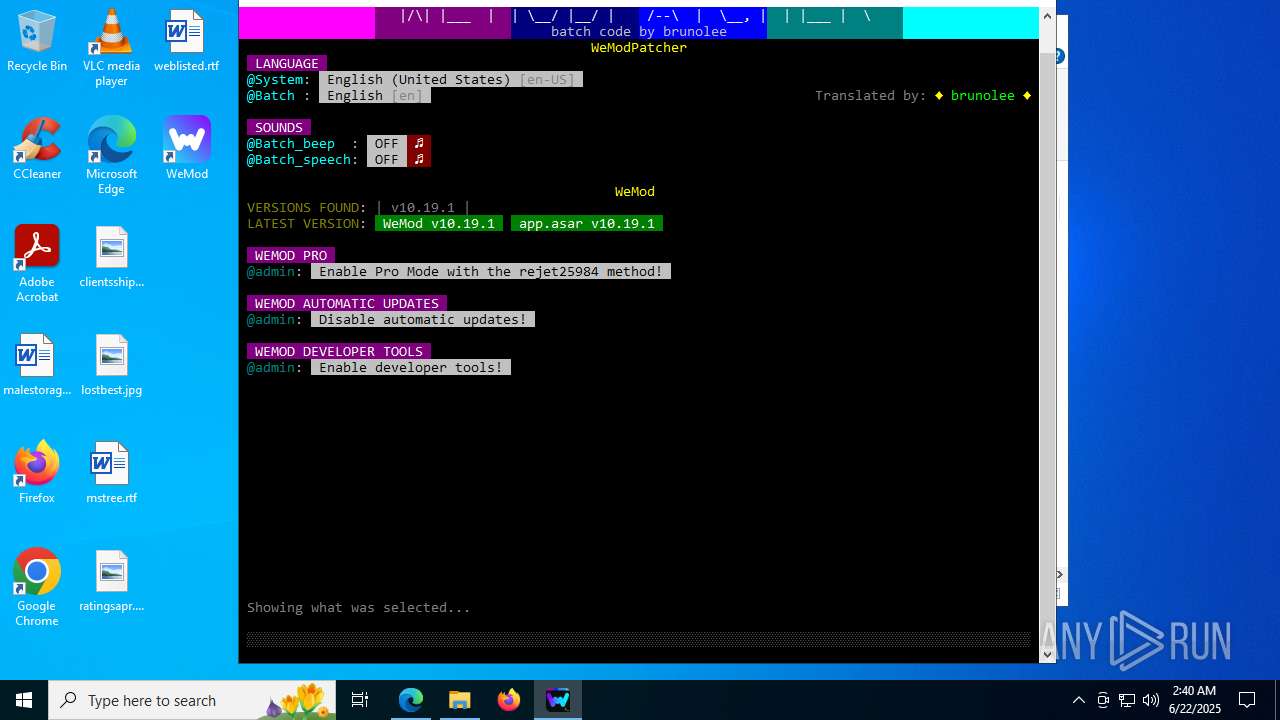Viewport: 1280px width, 720px height.
Task: Click background window right scroll arrow
Action: click(x=1060, y=575)
